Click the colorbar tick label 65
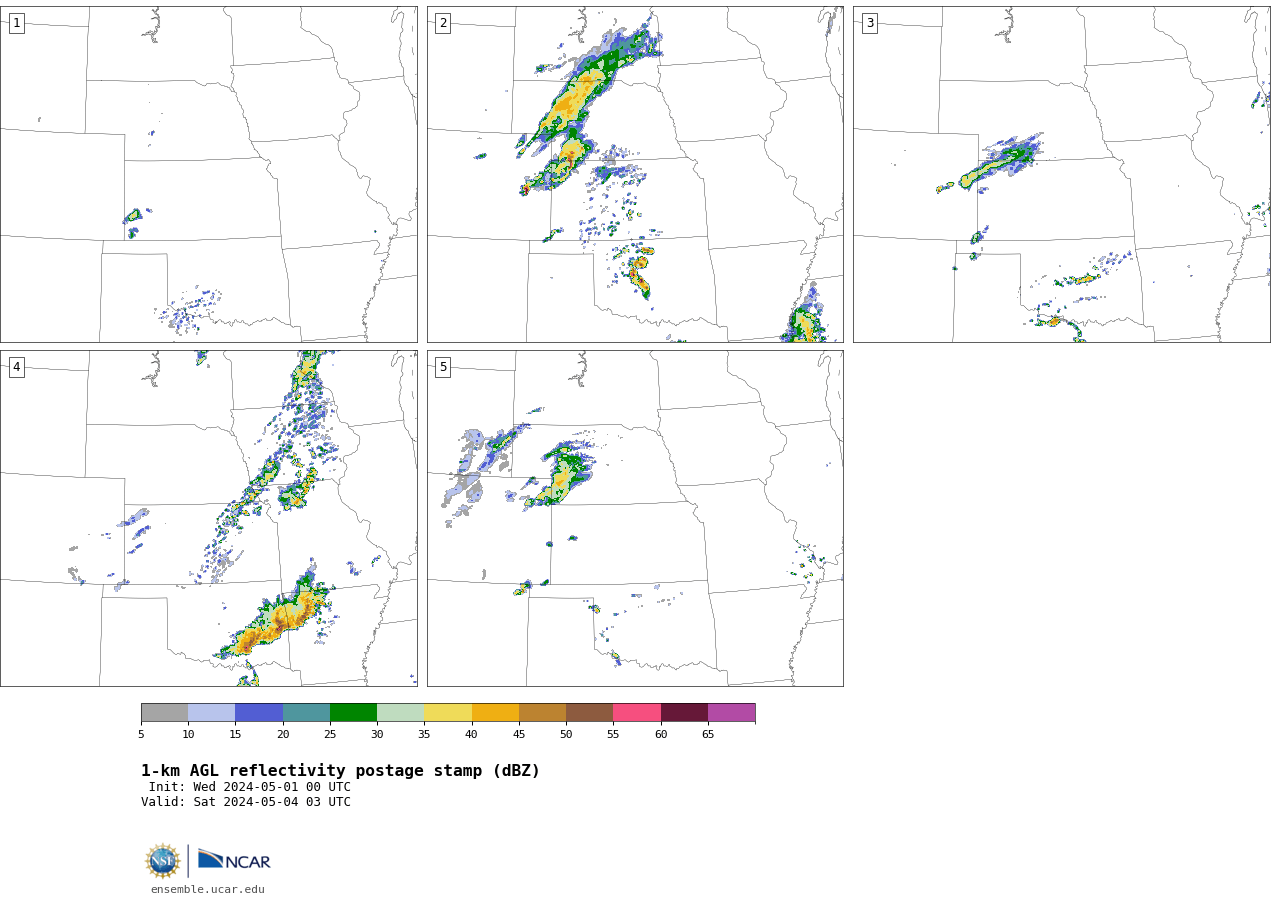Viewport: 1280px width, 901px height. tap(708, 734)
